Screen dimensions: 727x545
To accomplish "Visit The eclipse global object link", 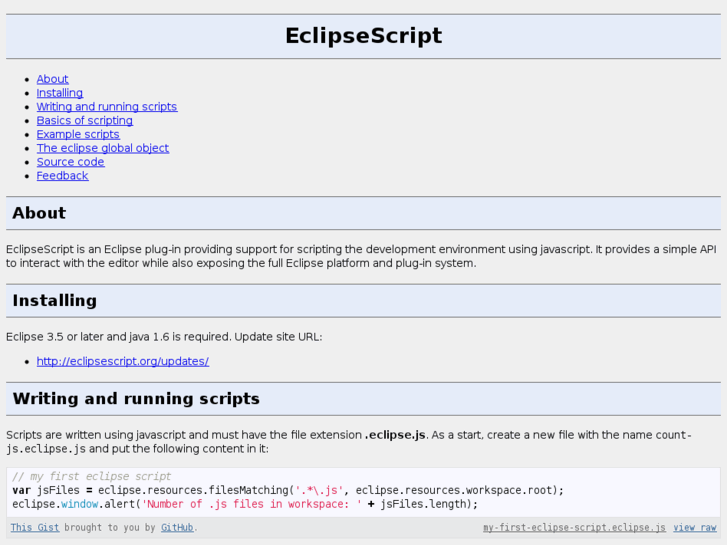I will coord(102,148).
